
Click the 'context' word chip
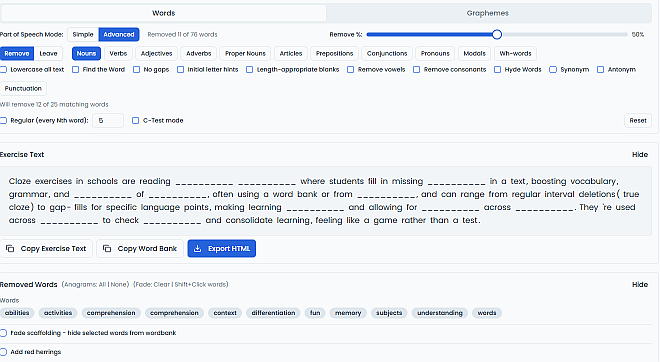point(225,313)
